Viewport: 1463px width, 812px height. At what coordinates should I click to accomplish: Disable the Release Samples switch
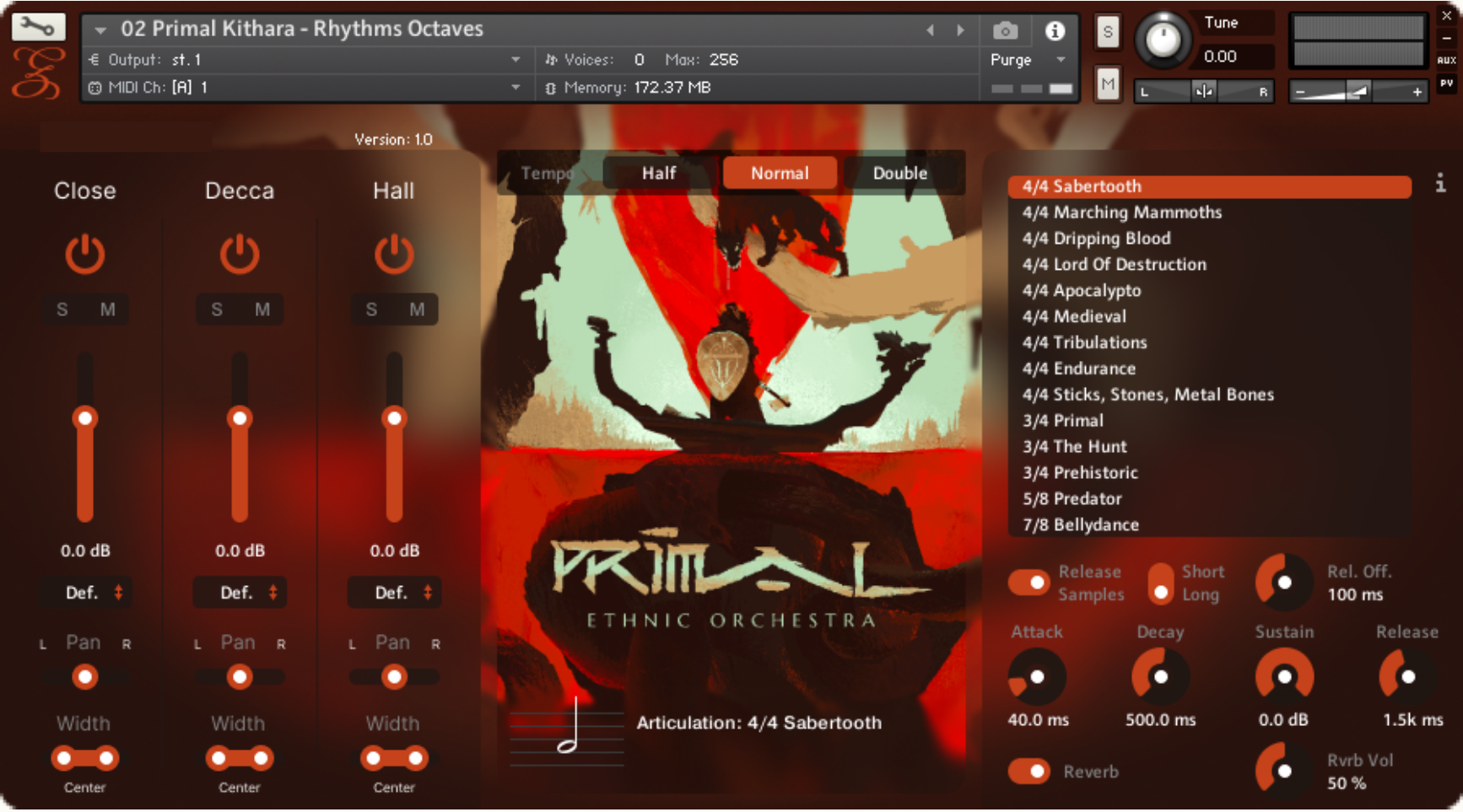pyautogui.click(x=1028, y=583)
